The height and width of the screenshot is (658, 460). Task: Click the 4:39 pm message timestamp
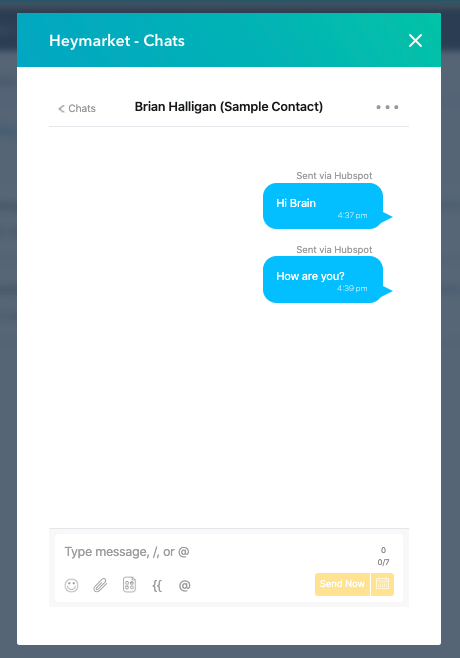[352, 288]
